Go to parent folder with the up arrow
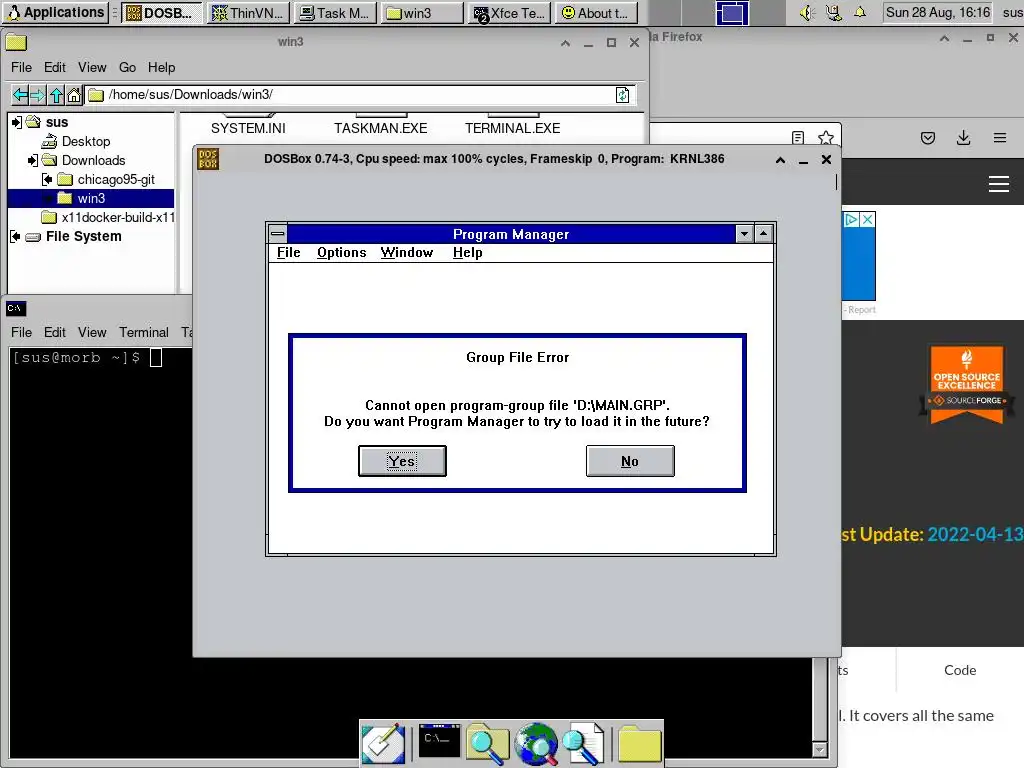1024x768 pixels. tap(56, 95)
